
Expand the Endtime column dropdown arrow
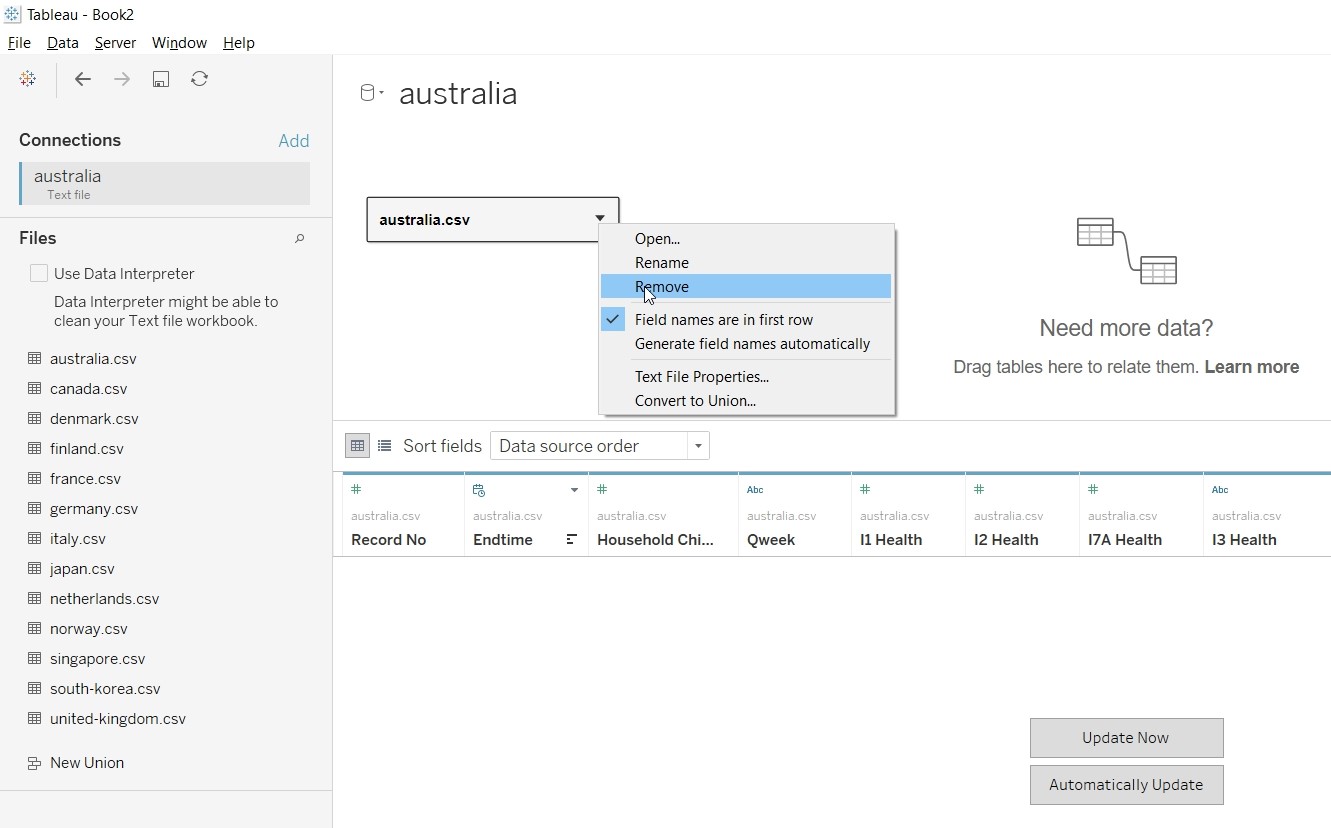(574, 490)
